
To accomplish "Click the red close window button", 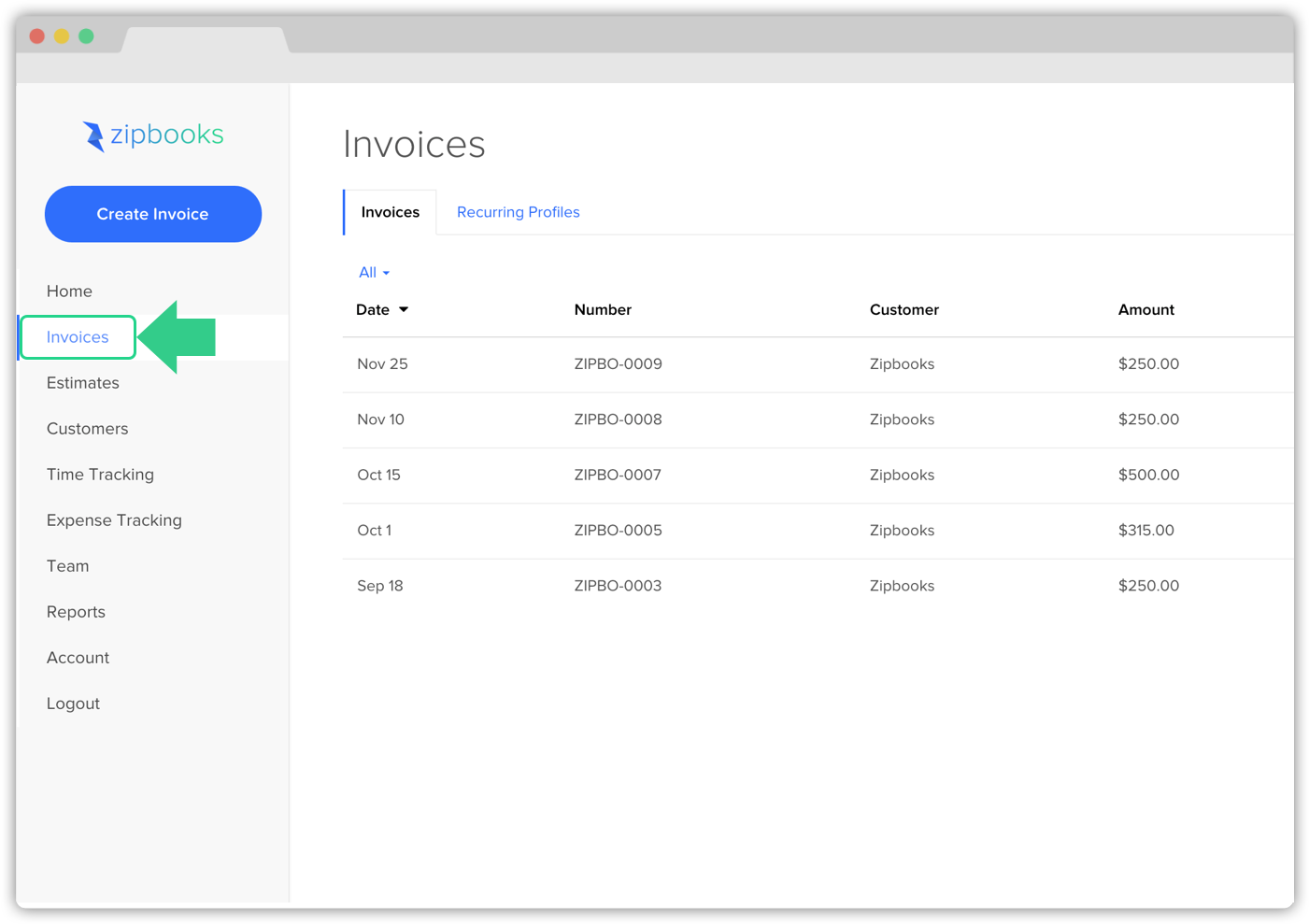I will [x=37, y=36].
